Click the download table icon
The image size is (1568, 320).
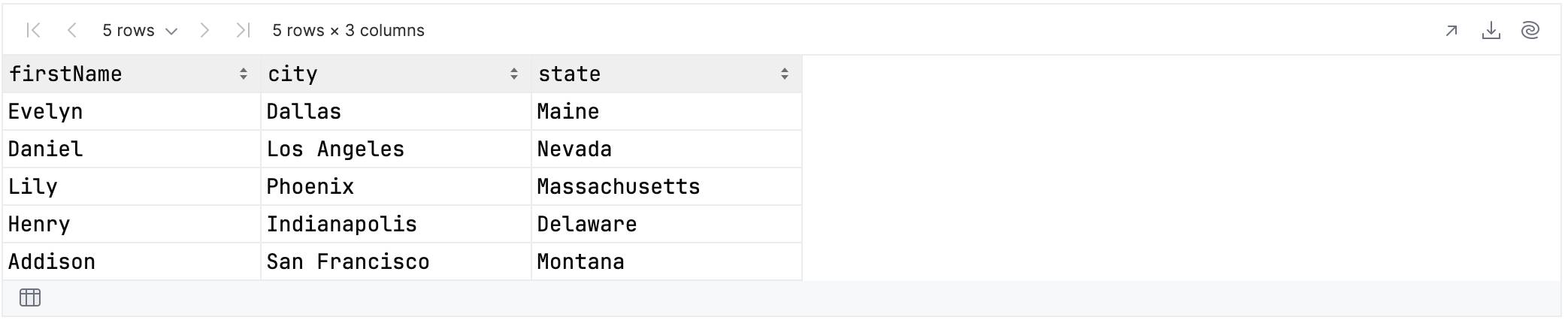[1491, 30]
